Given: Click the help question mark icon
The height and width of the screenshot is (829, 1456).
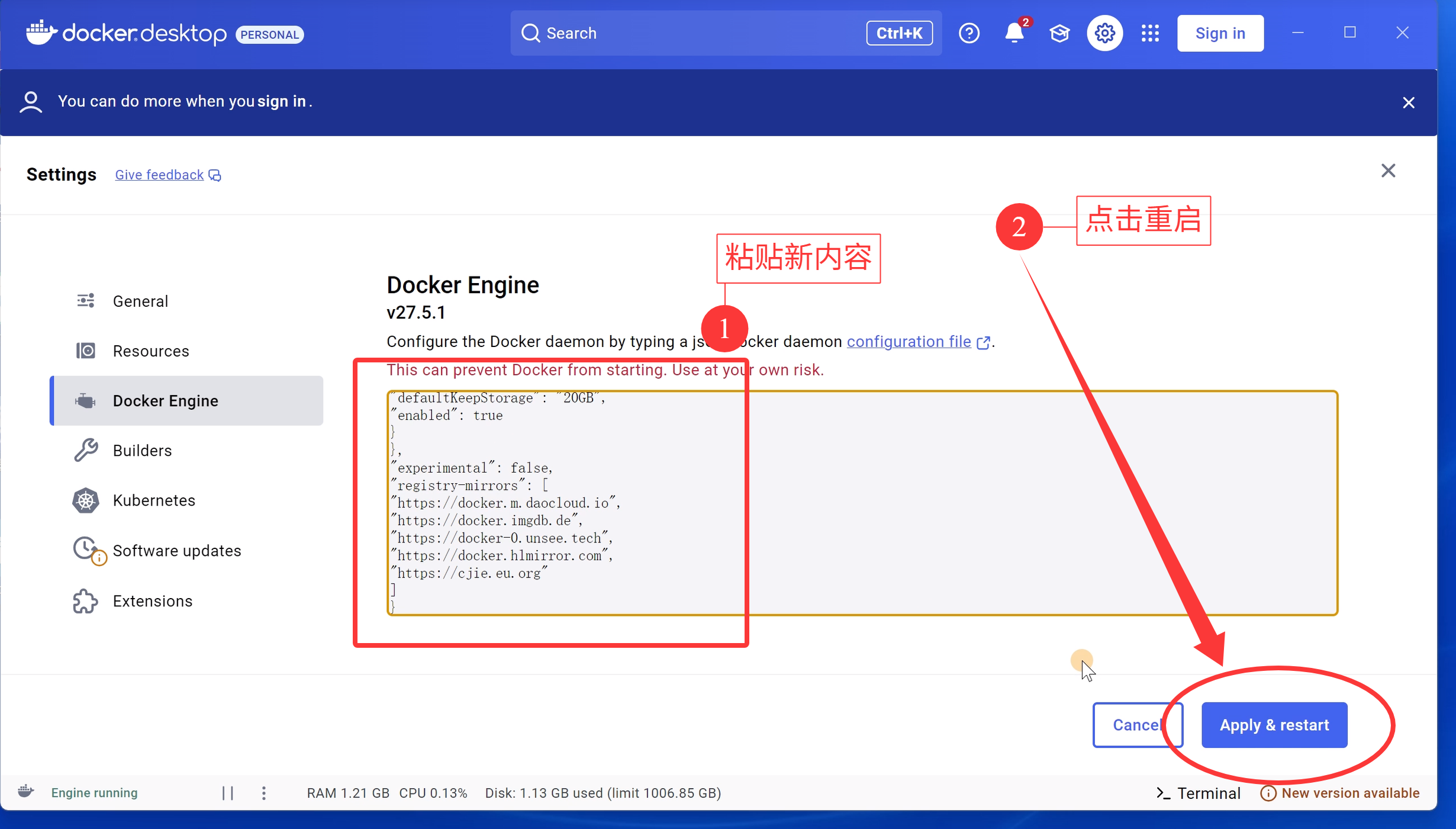Looking at the screenshot, I should (969, 33).
